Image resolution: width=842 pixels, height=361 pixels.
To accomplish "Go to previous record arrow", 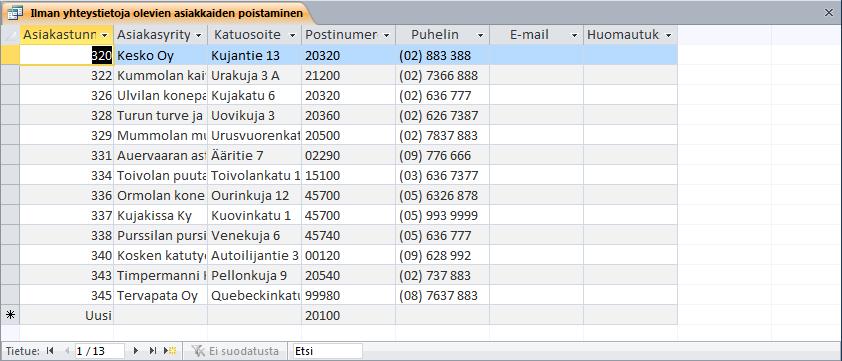I will pyautogui.click(x=67, y=351).
